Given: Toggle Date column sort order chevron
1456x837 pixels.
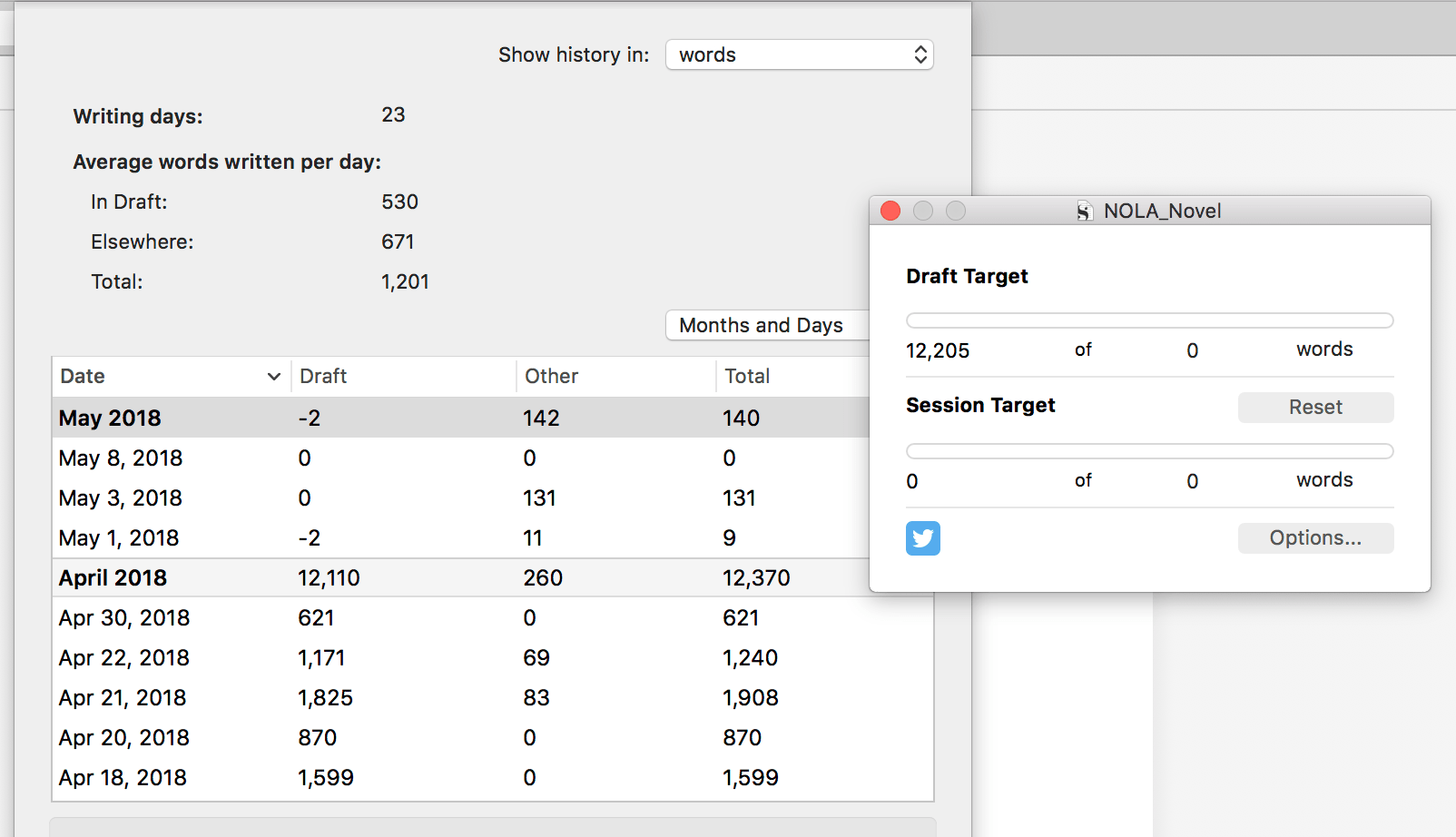Looking at the screenshot, I should [x=273, y=377].
